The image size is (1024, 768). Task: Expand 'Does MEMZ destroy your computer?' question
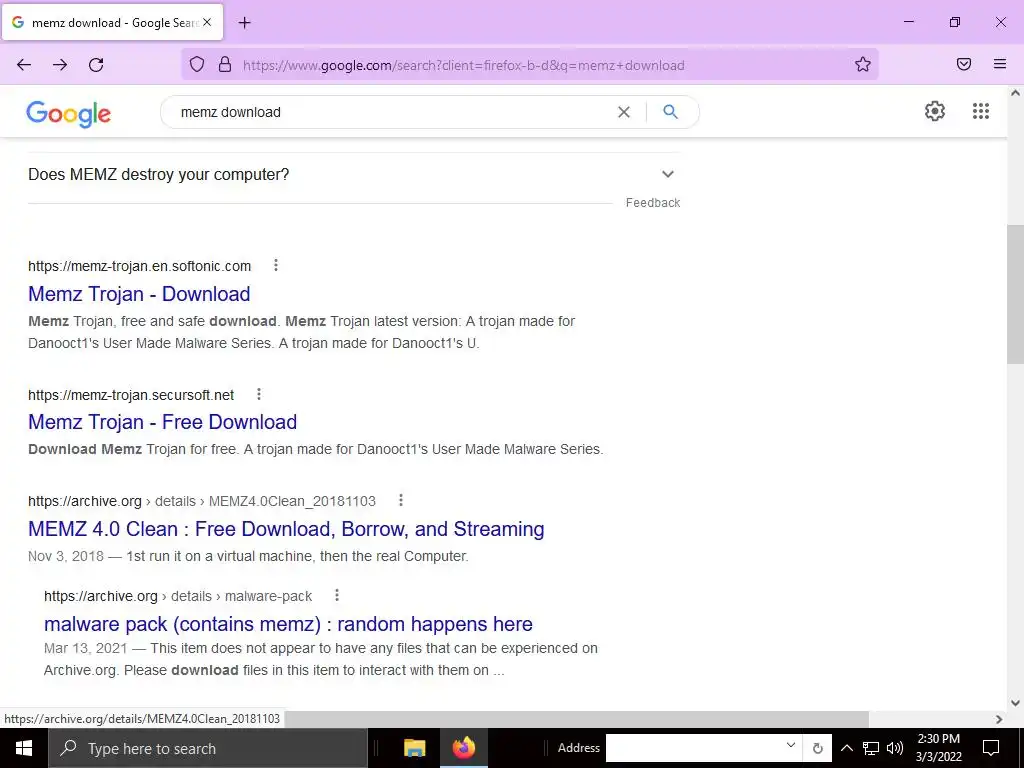click(353, 174)
